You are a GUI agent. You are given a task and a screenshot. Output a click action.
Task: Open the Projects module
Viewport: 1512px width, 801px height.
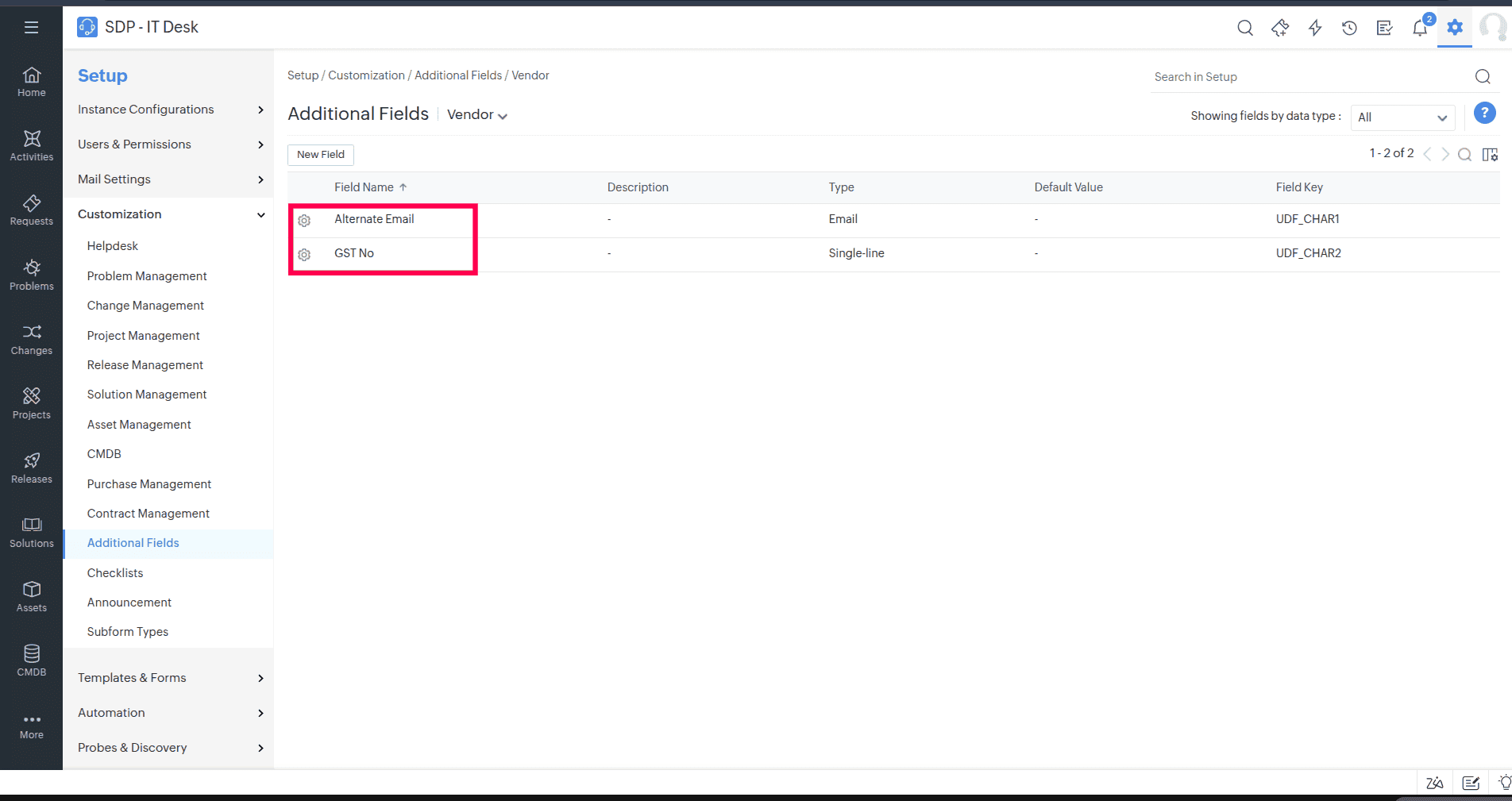pos(32,403)
